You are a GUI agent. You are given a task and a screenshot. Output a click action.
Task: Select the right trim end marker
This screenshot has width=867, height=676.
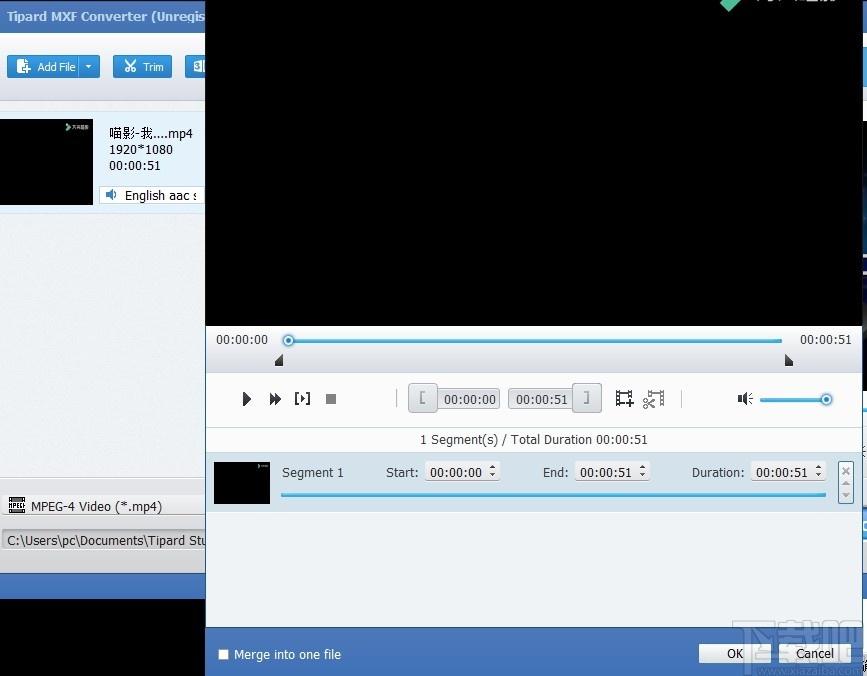[x=789, y=360]
